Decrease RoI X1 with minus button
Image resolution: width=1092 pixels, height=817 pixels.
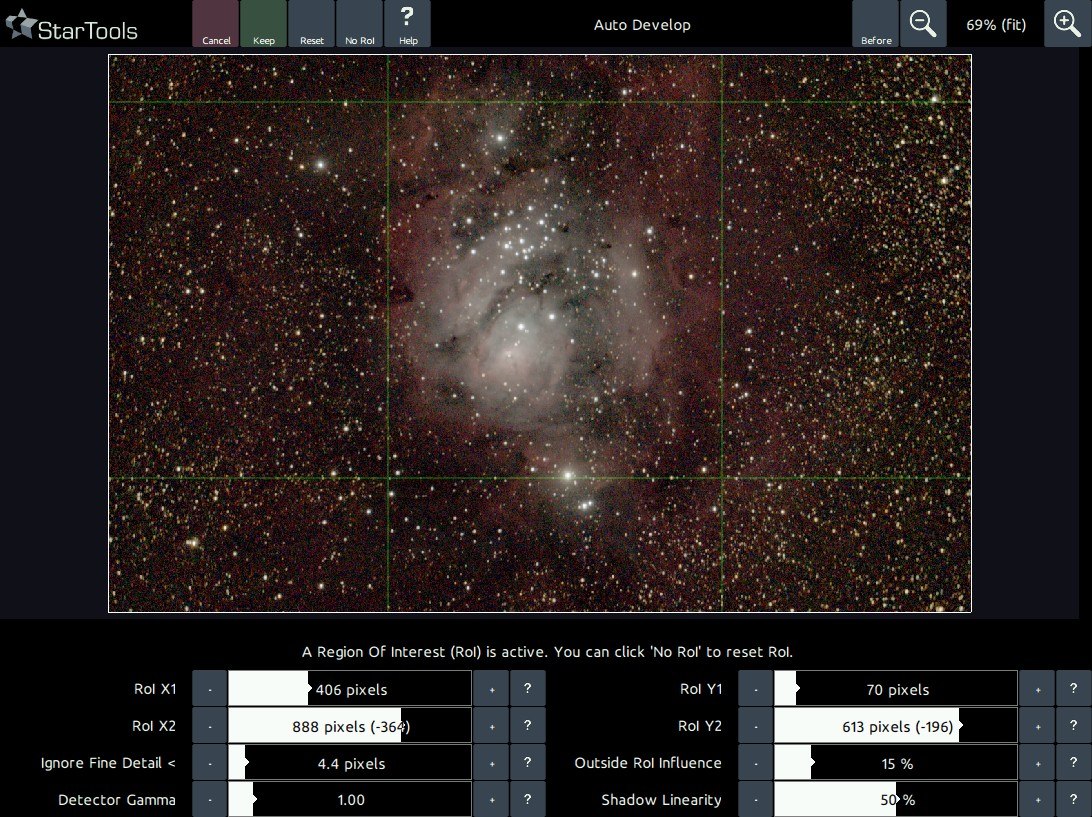pos(210,689)
